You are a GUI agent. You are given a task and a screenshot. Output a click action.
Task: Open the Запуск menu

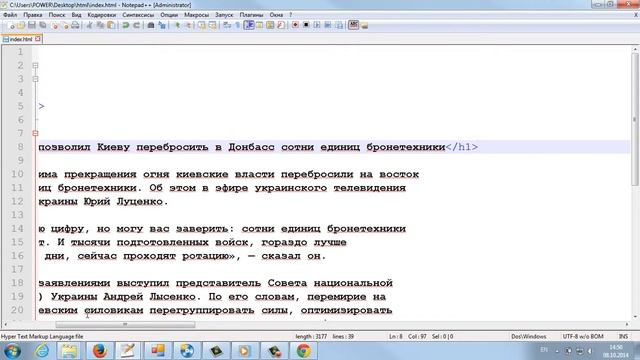click(224, 15)
